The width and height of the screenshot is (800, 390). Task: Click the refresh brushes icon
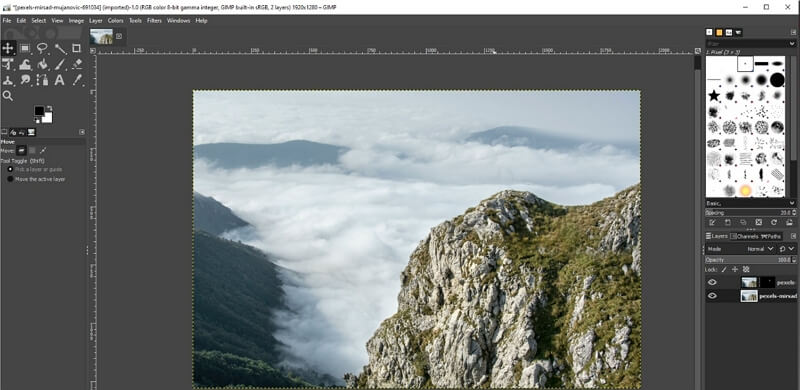[x=774, y=223]
